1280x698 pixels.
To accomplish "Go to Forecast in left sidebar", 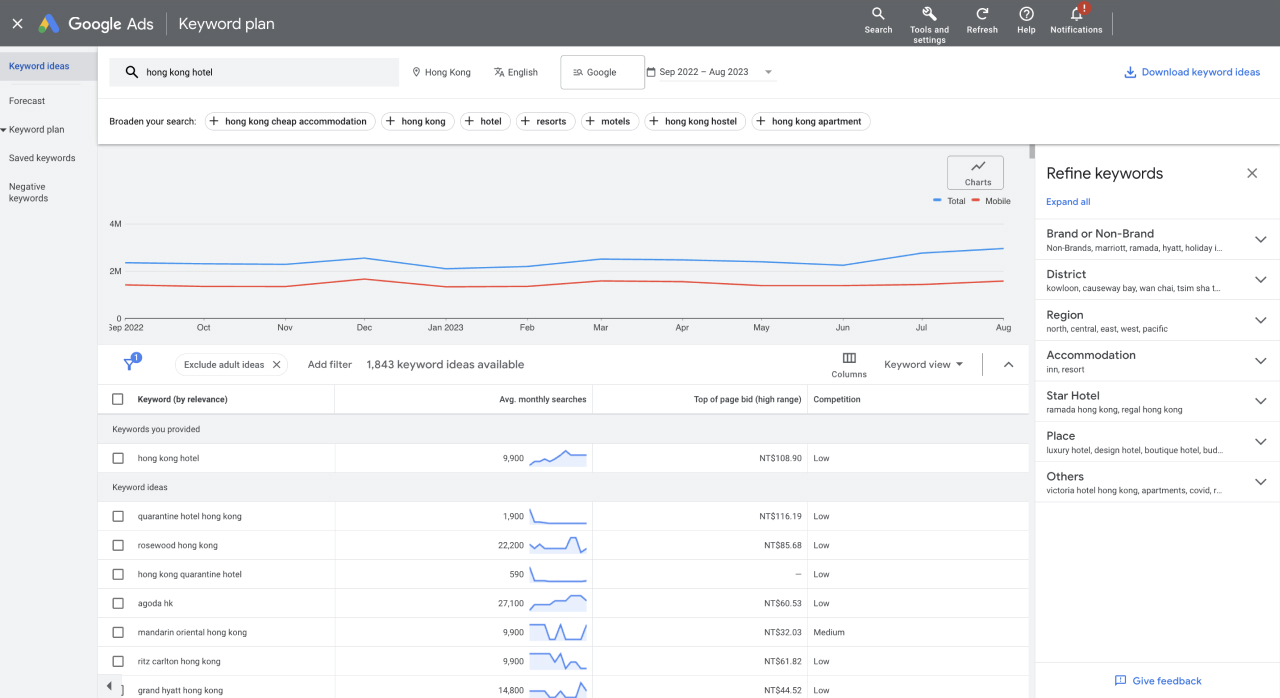I will pos(27,101).
